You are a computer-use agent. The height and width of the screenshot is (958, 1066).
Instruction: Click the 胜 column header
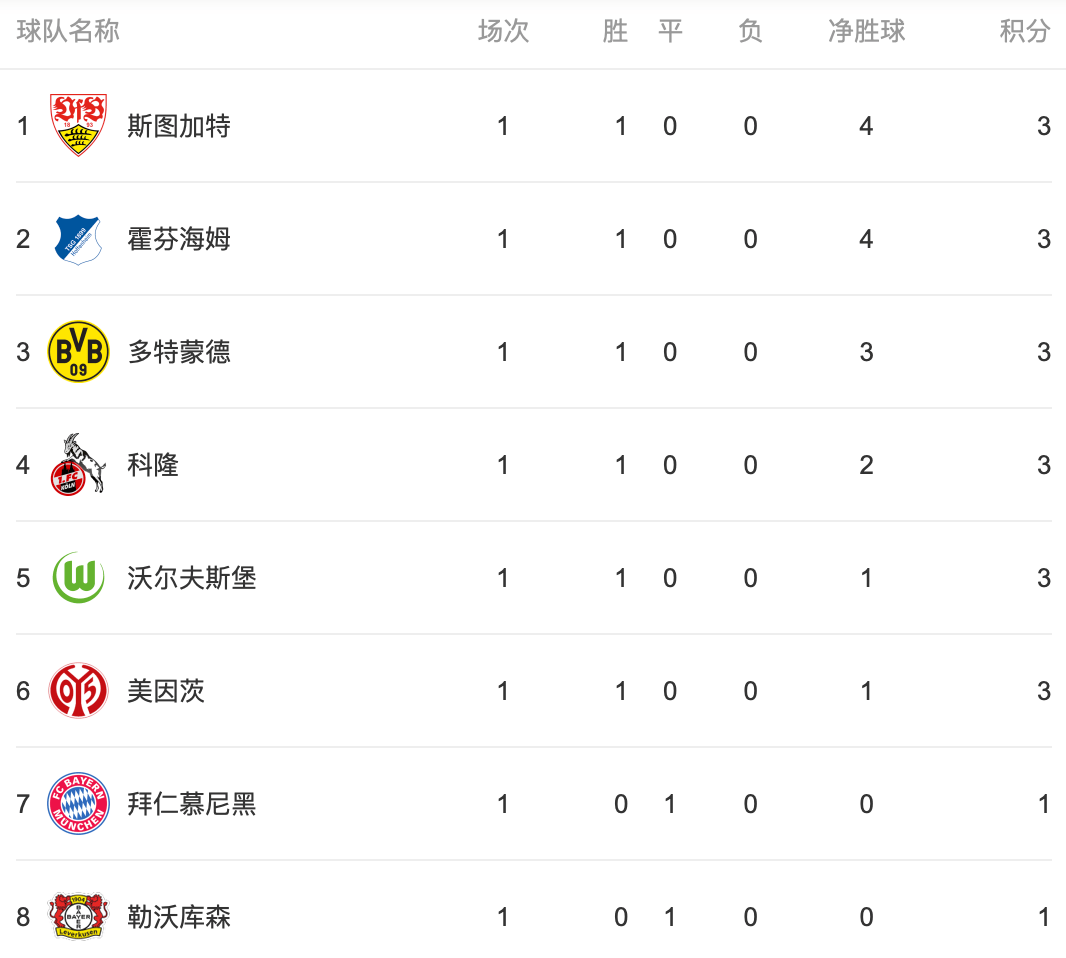click(x=615, y=32)
